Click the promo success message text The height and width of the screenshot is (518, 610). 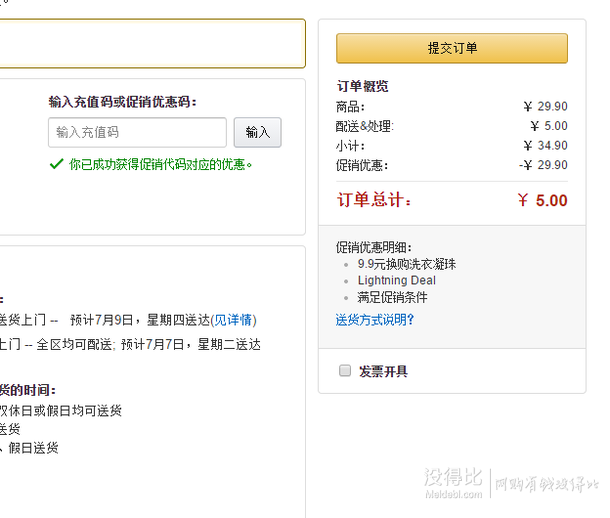click(160, 164)
